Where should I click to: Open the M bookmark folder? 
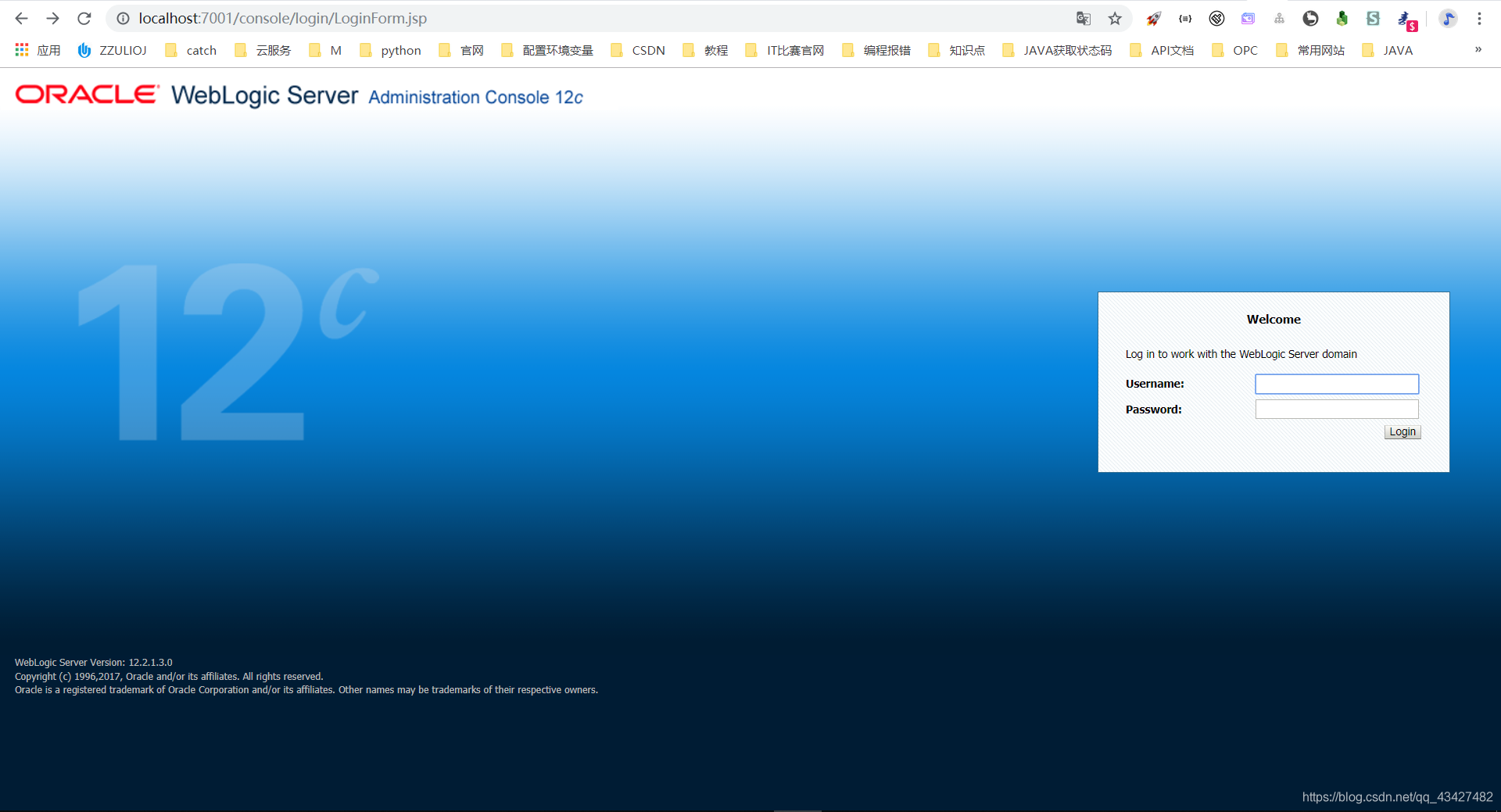pyautogui.click(x=325, y=50)
